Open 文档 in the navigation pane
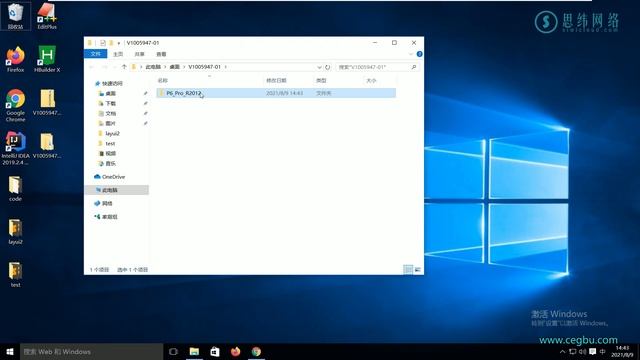Screen dimensions: 640x360 pos(111,113)
